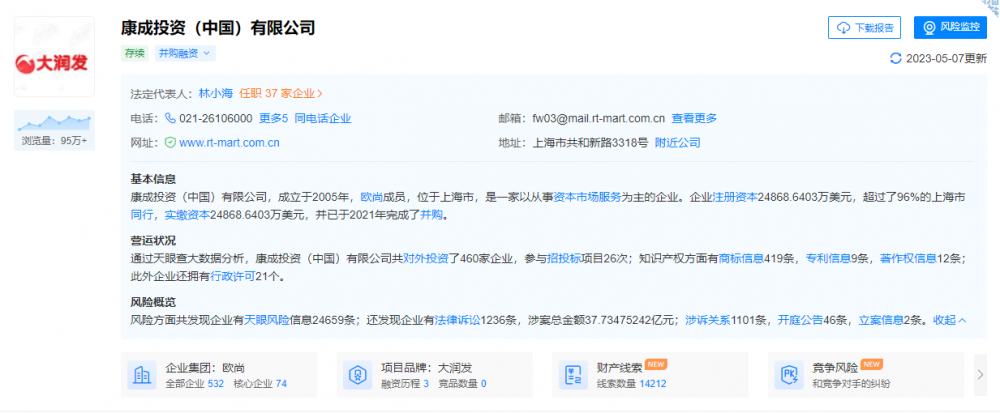Click the 项目品牌 badge icon
Viewport: 1000px width, 413px height.
click(357, 375)
